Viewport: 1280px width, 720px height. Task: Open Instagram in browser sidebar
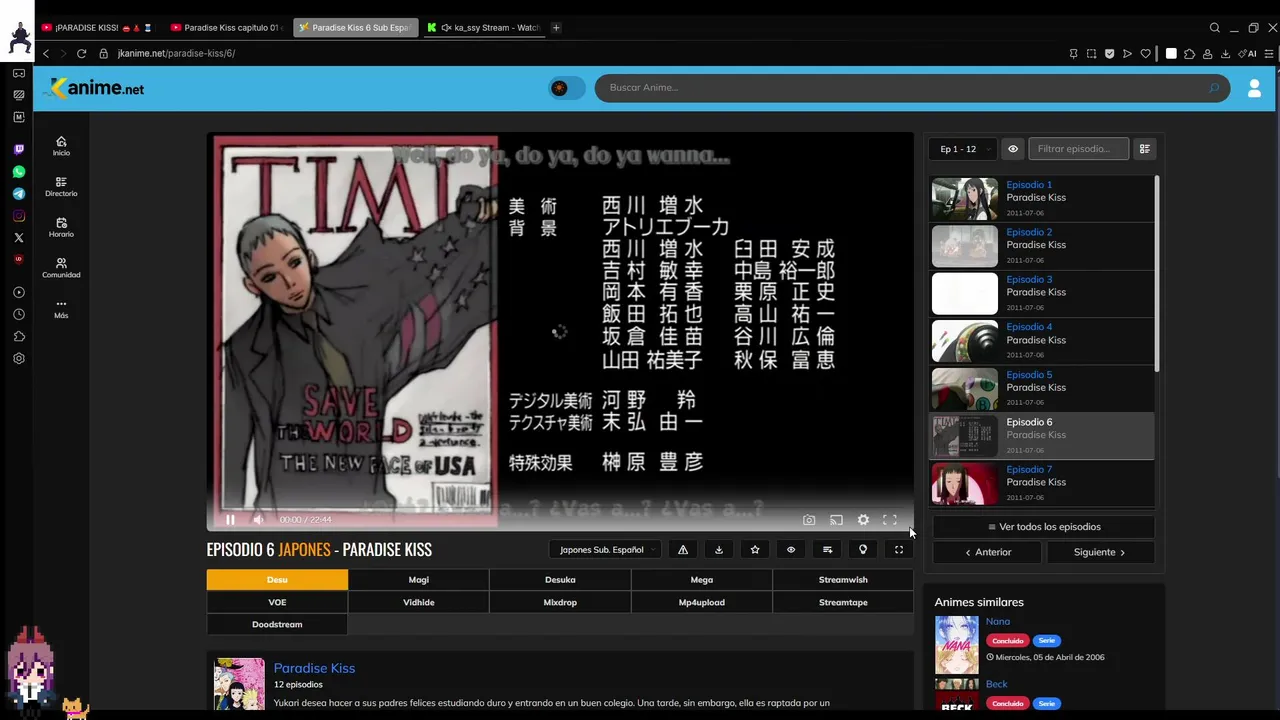[x=18, y=216]
